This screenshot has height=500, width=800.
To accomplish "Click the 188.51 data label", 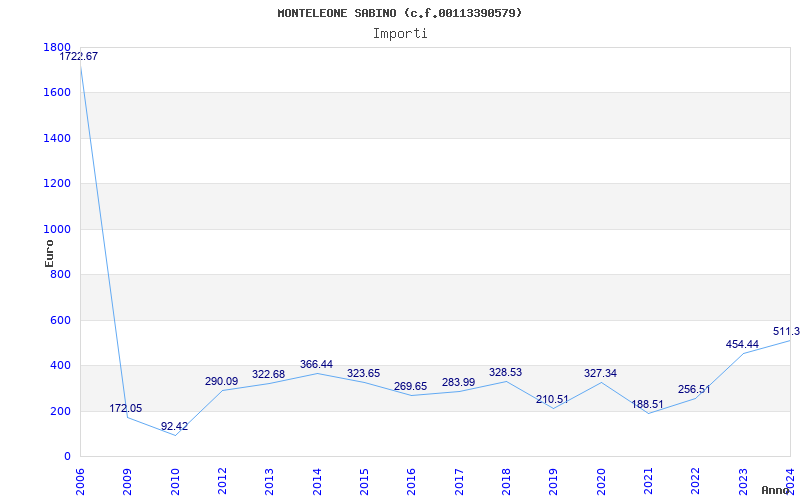I will coord(647,405).
